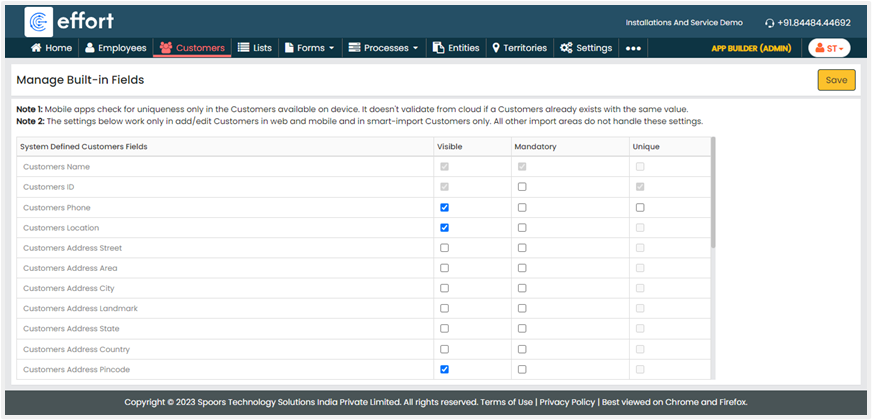
Task: Toggle Unique checkbox for Customers Phone
Action: [x=640, y=208]
